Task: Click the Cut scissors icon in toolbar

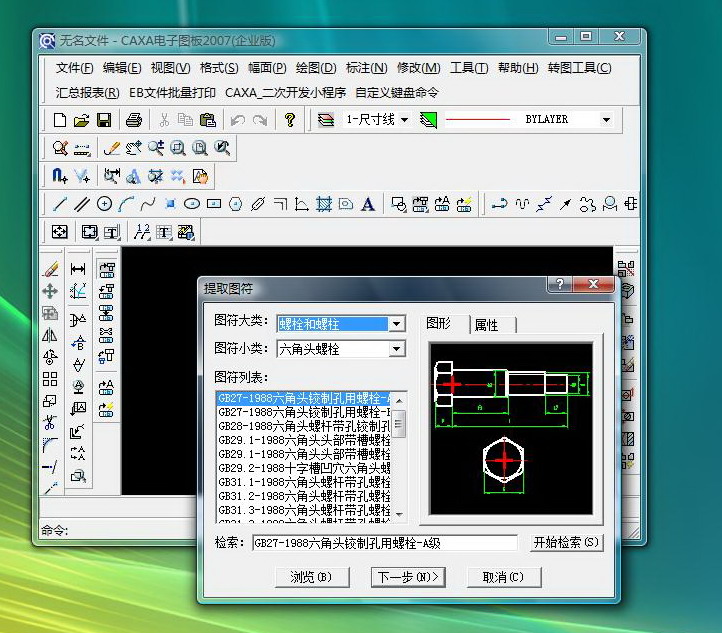Action: 164,120
